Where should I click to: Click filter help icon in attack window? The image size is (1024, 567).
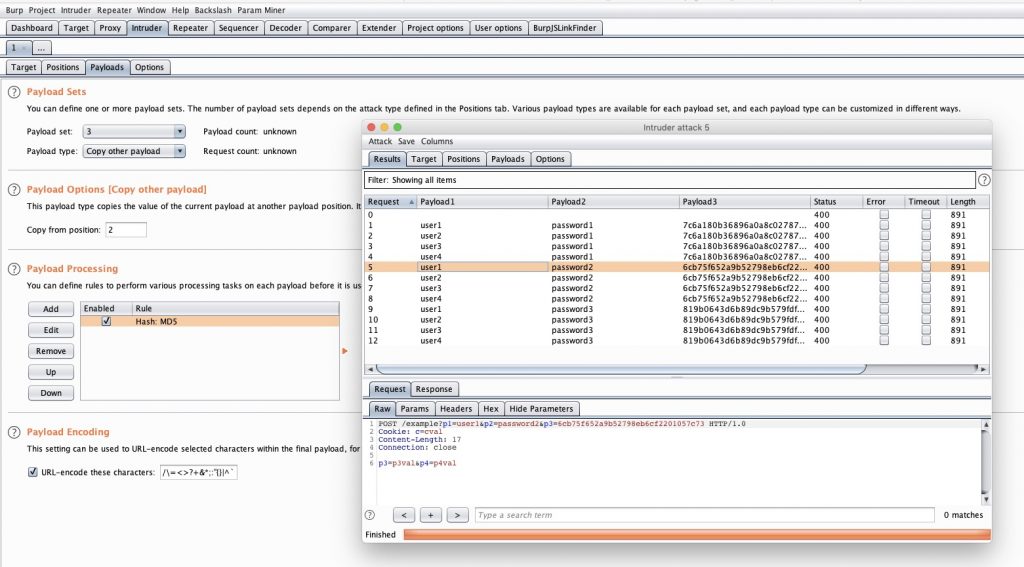(984, 180)
